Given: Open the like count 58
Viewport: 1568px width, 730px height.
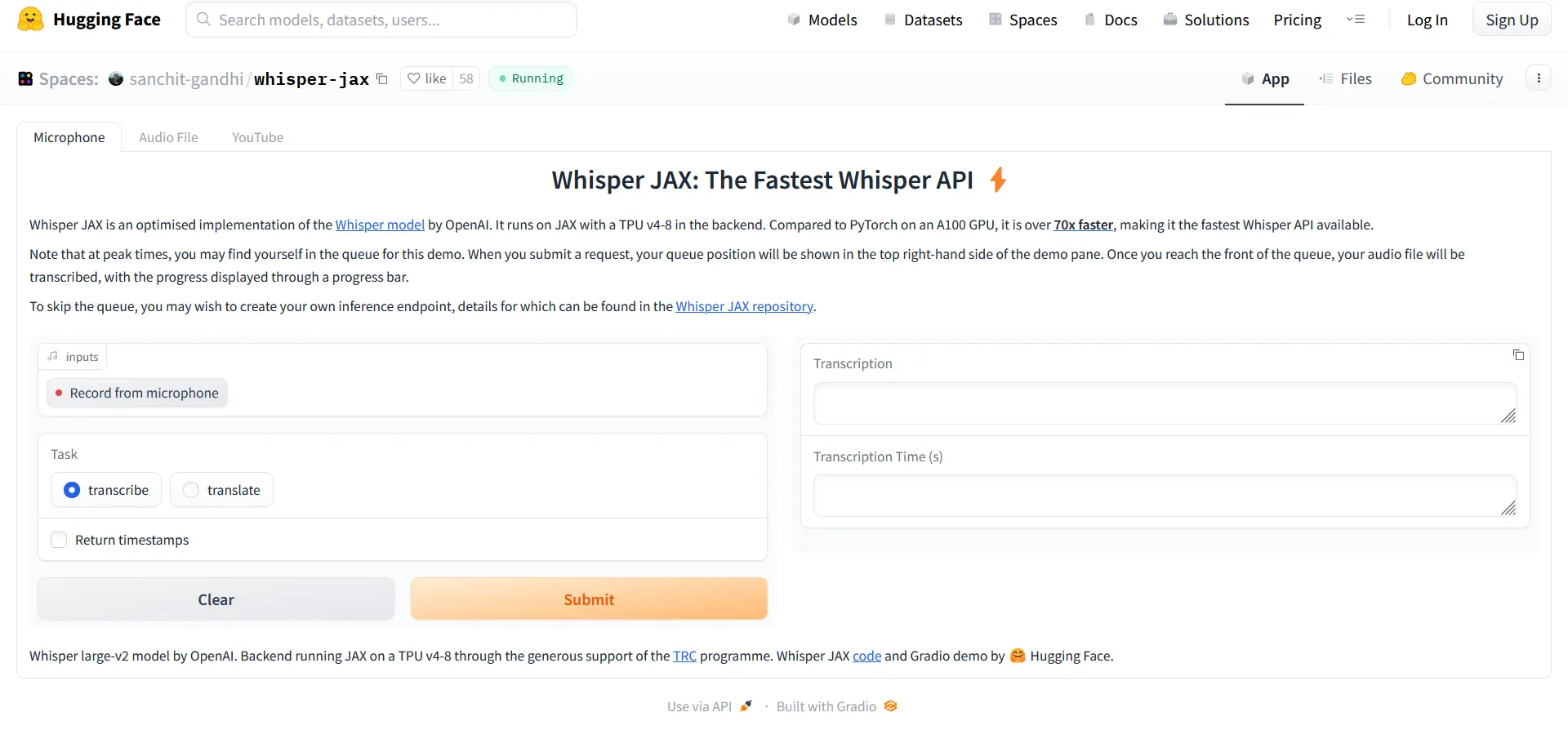Looking at the screenshot, I should [x=466, y=78].
